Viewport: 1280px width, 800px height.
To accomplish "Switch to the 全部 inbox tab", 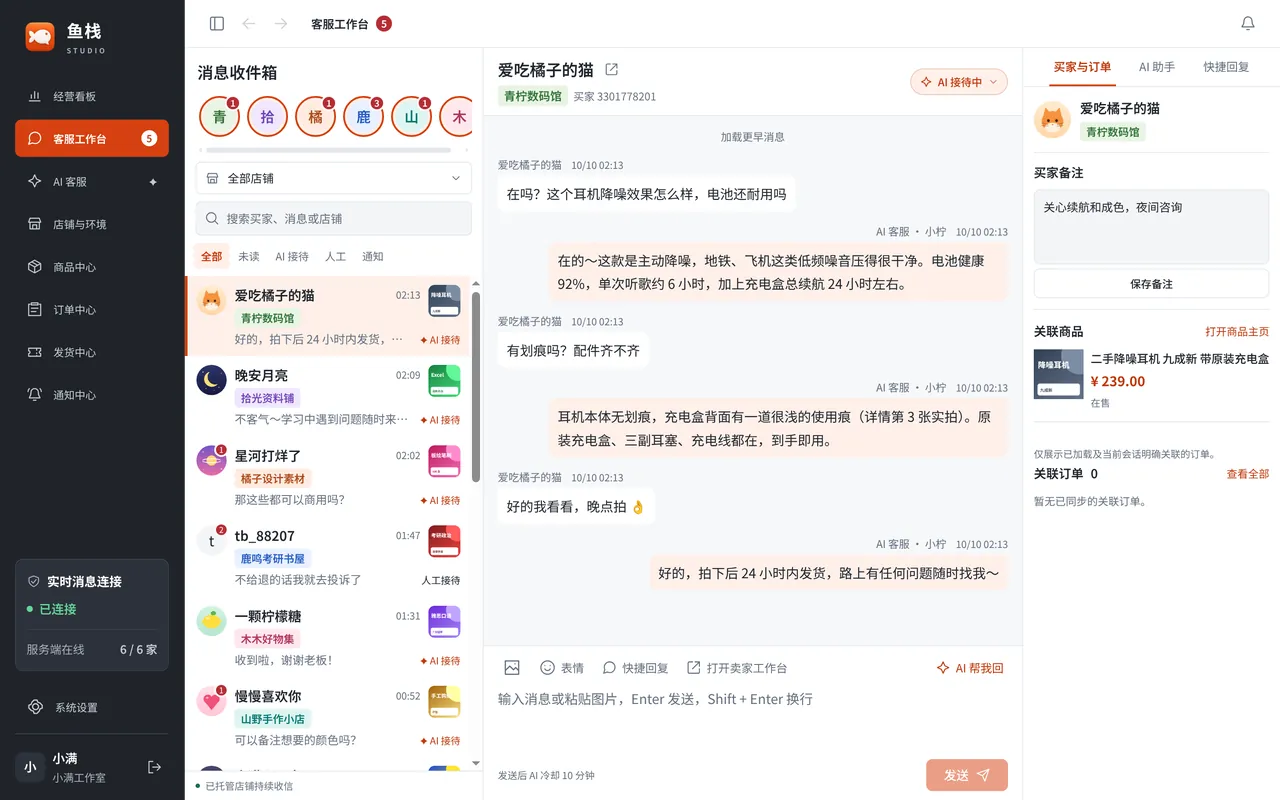I will tap(212, 257).
